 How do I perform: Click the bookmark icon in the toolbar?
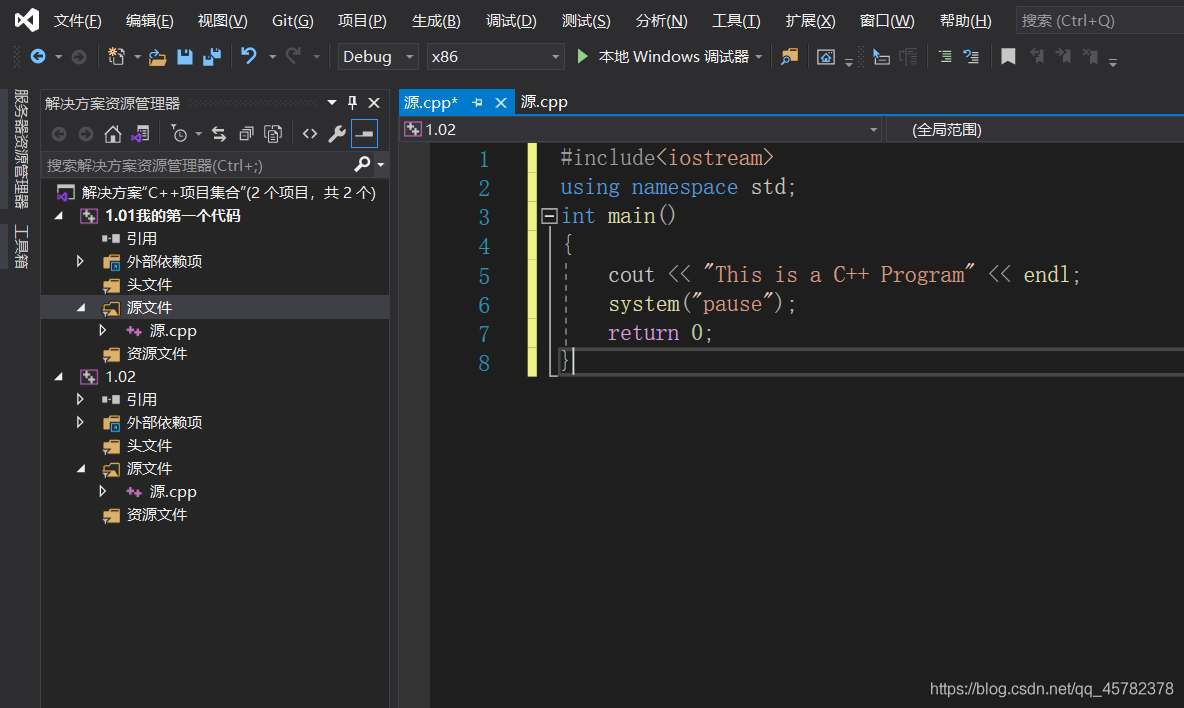(1008, 57)
